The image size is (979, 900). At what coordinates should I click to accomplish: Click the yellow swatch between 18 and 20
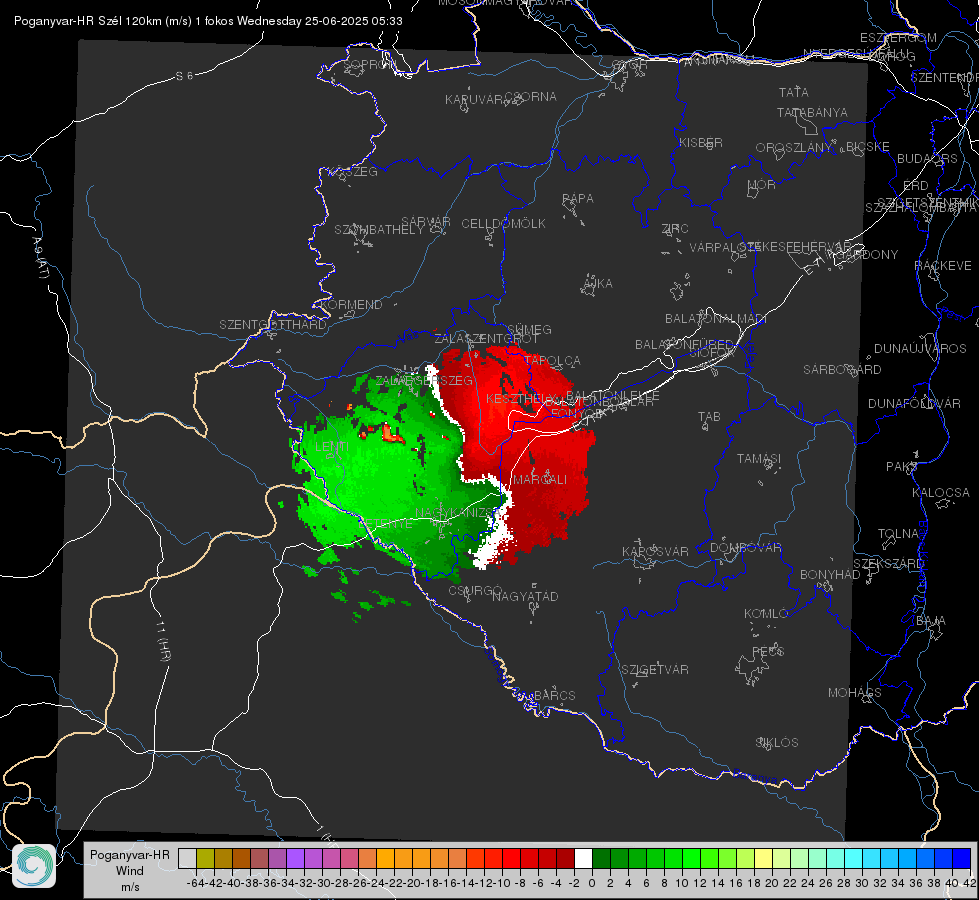764,858
